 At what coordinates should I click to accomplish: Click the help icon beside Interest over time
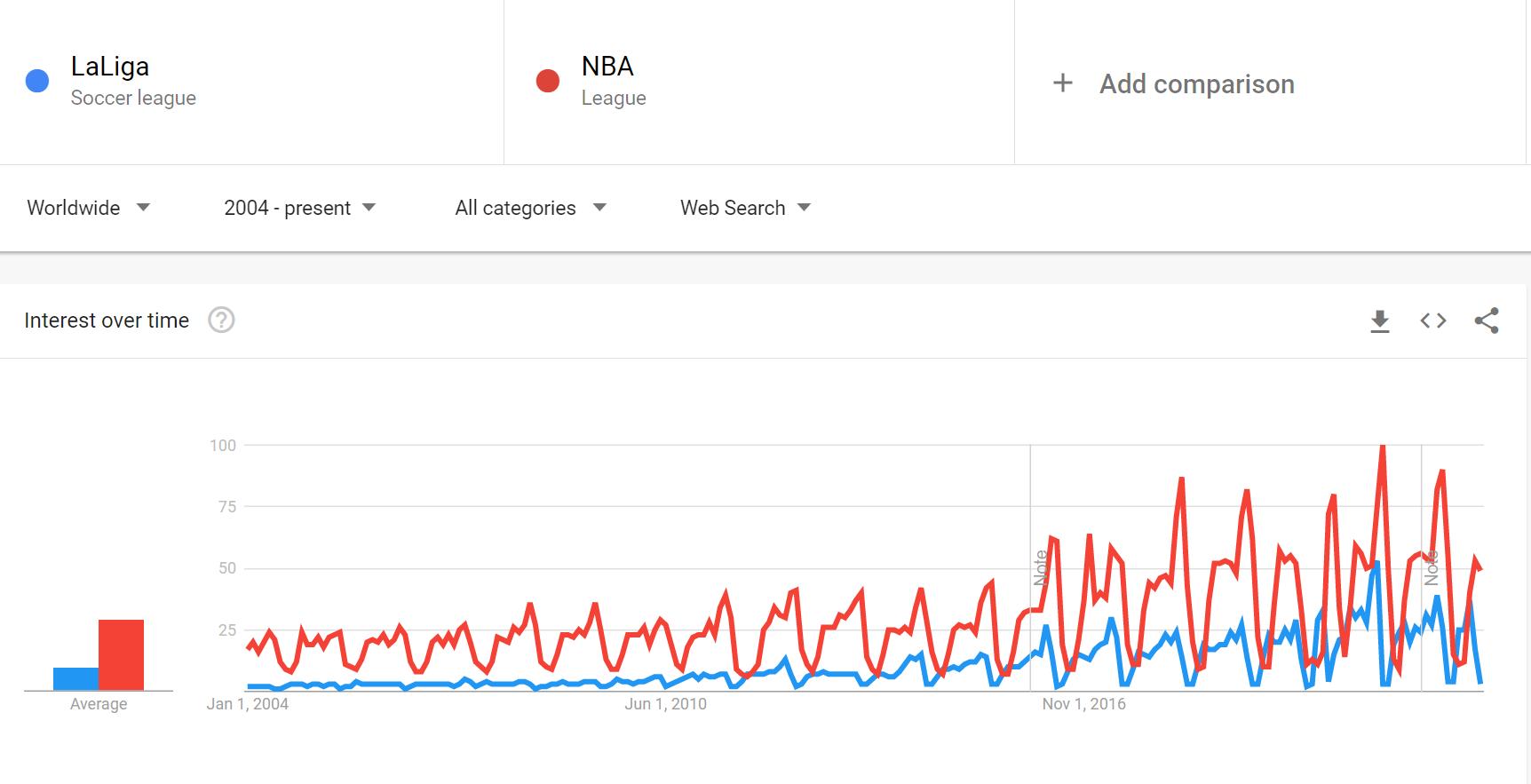click(x=222, y=320)
